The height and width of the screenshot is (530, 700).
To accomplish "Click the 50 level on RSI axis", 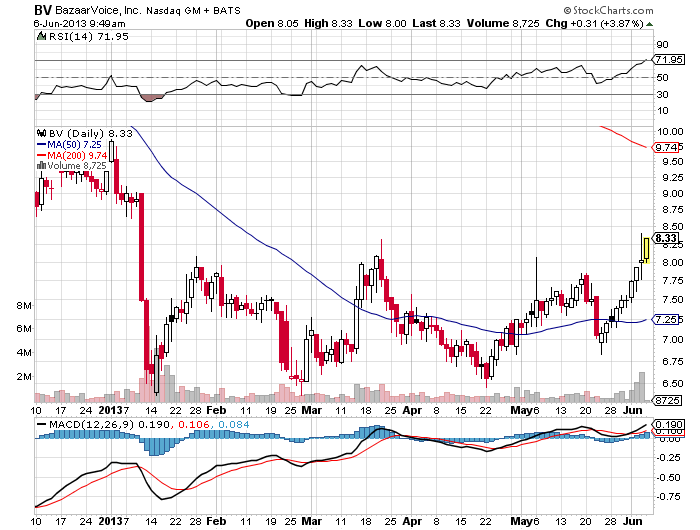I will pos(662,78).
